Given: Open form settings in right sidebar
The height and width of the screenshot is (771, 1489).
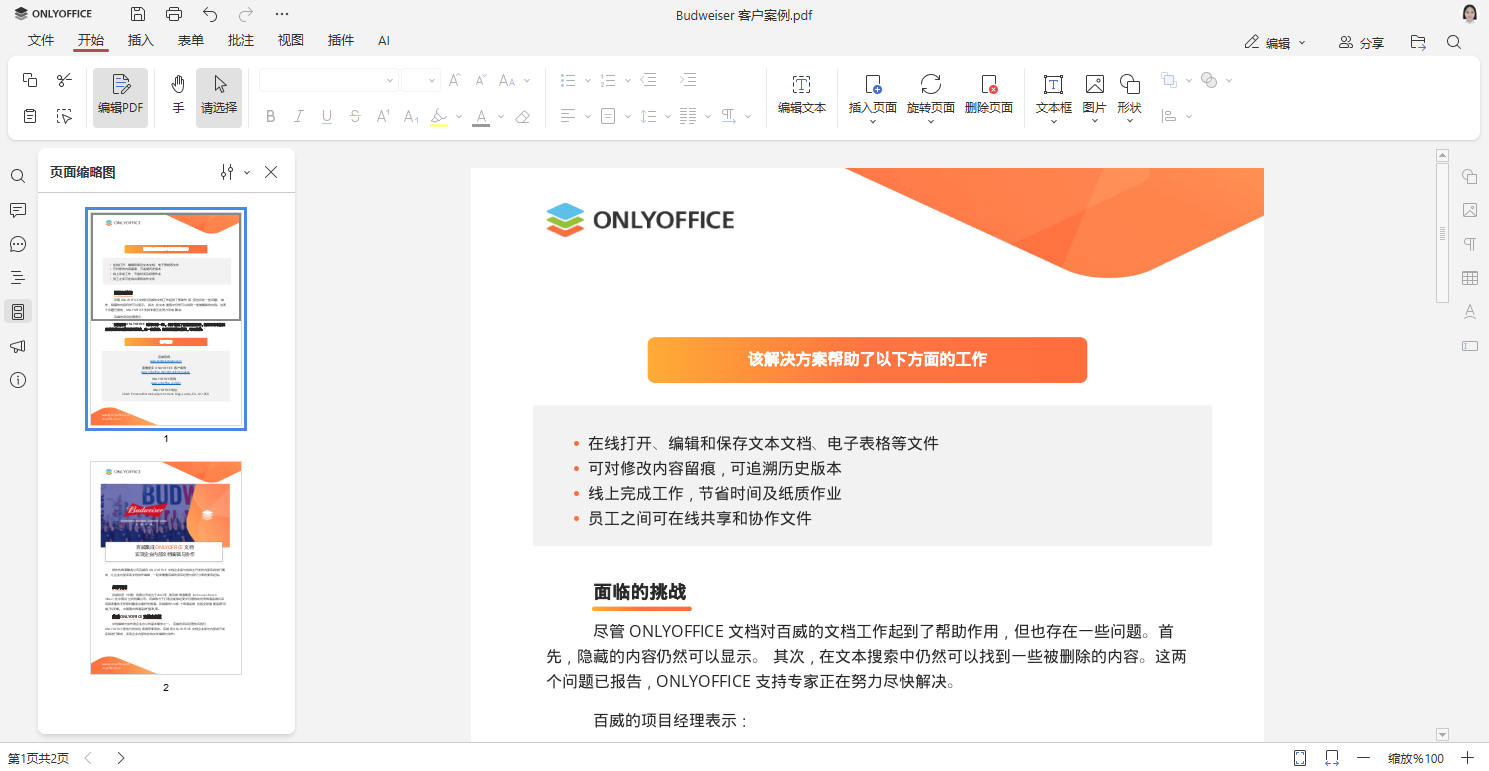Looking at the screenshot, I should click(x=1470, y=346).
